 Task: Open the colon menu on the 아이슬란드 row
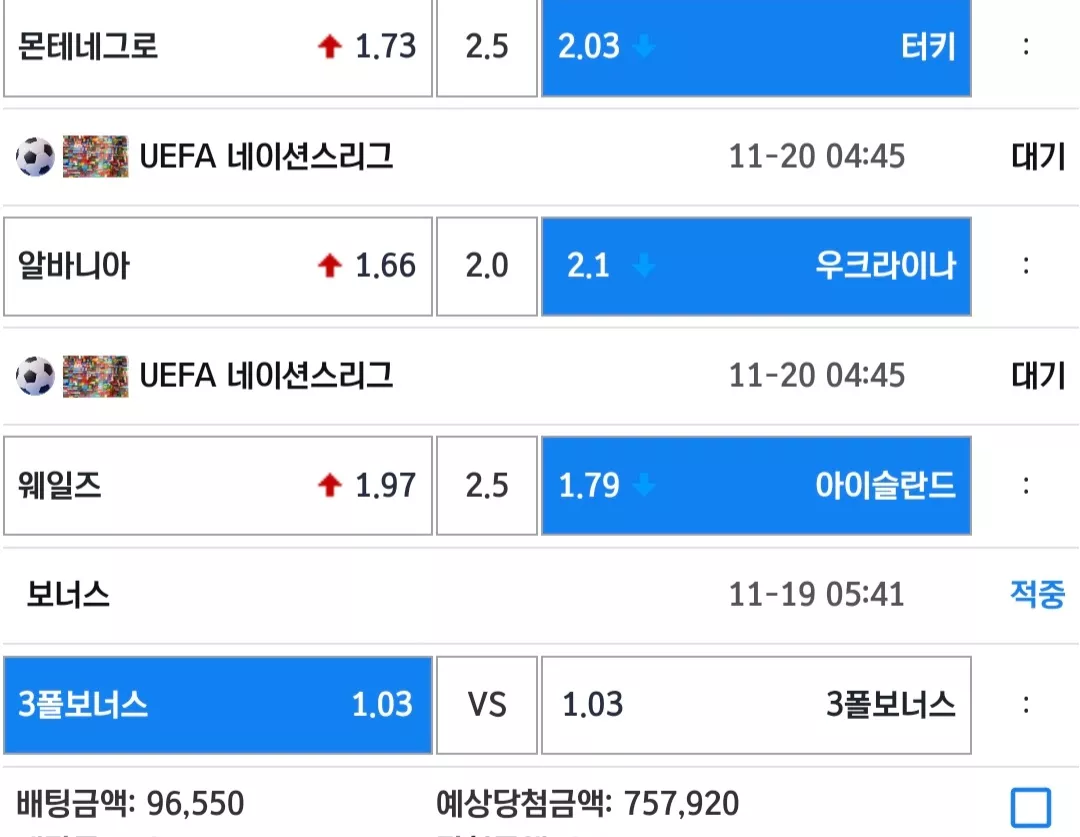pos(1026,485)
